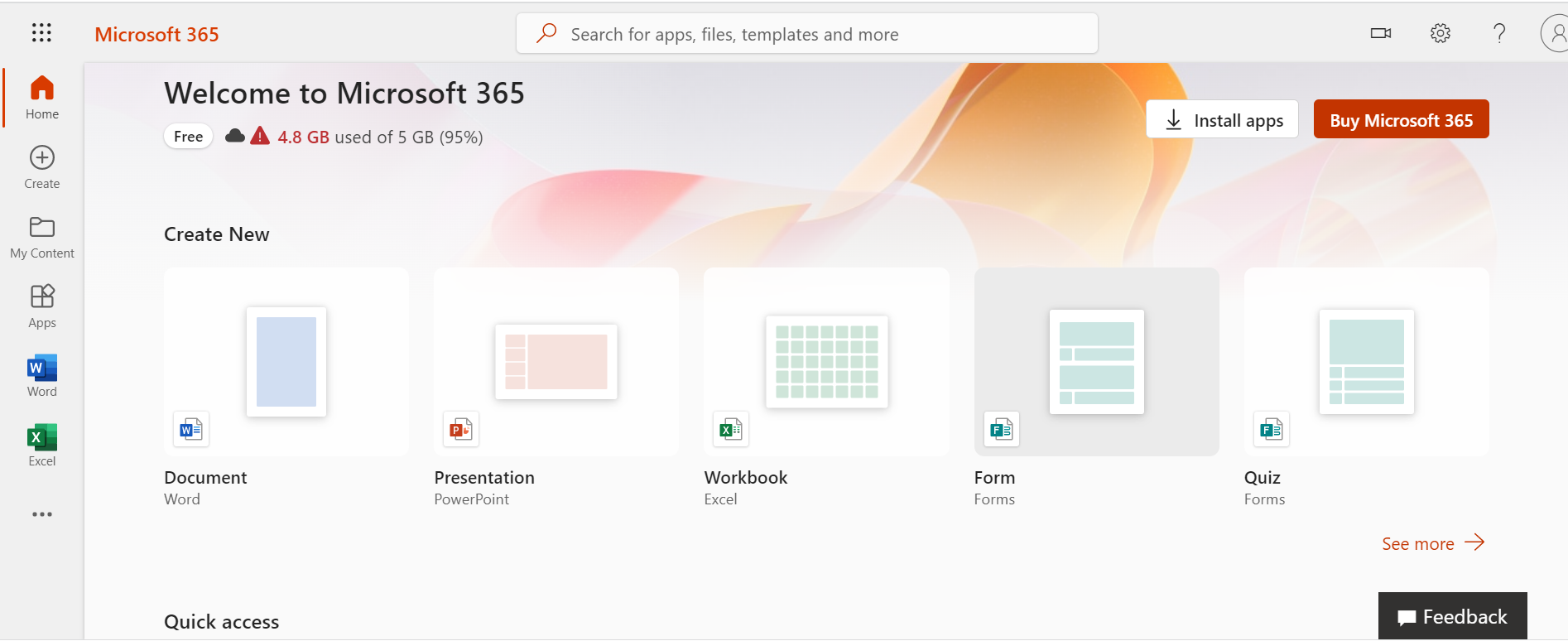Create a new Word document
Screen dimensions: 1568x641
286,362
